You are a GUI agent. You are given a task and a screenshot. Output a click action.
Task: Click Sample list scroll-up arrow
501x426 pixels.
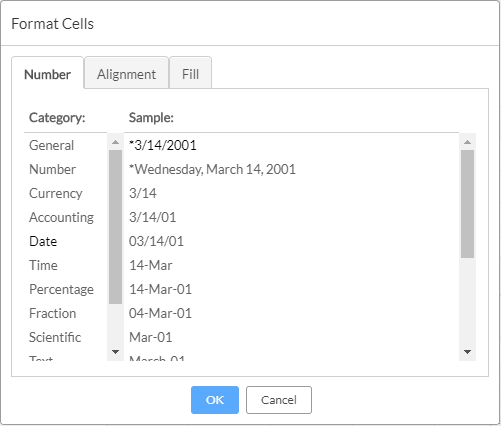pos(467,142)
